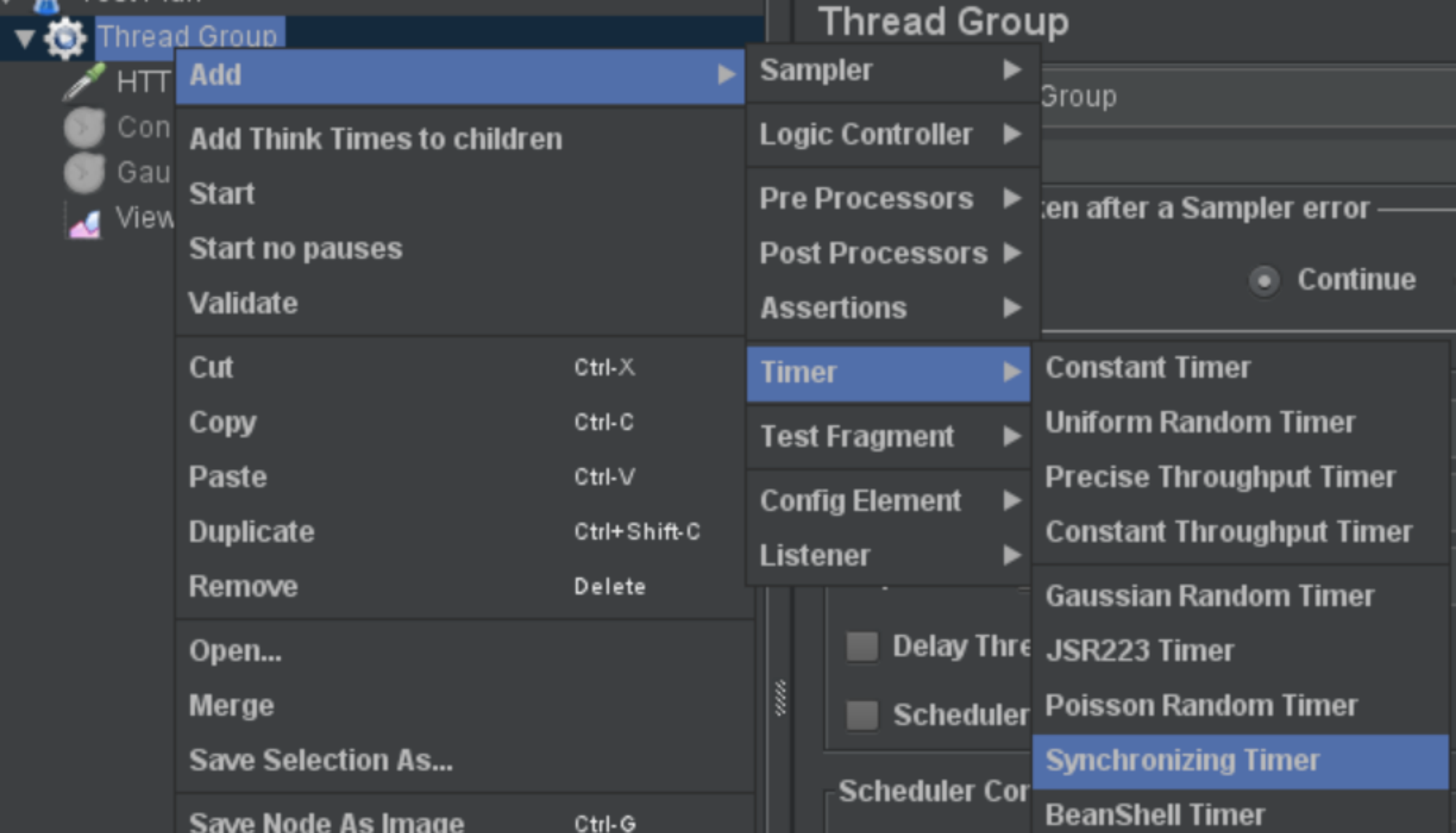Collapse the Thread Group tree node

coord(24,38)
